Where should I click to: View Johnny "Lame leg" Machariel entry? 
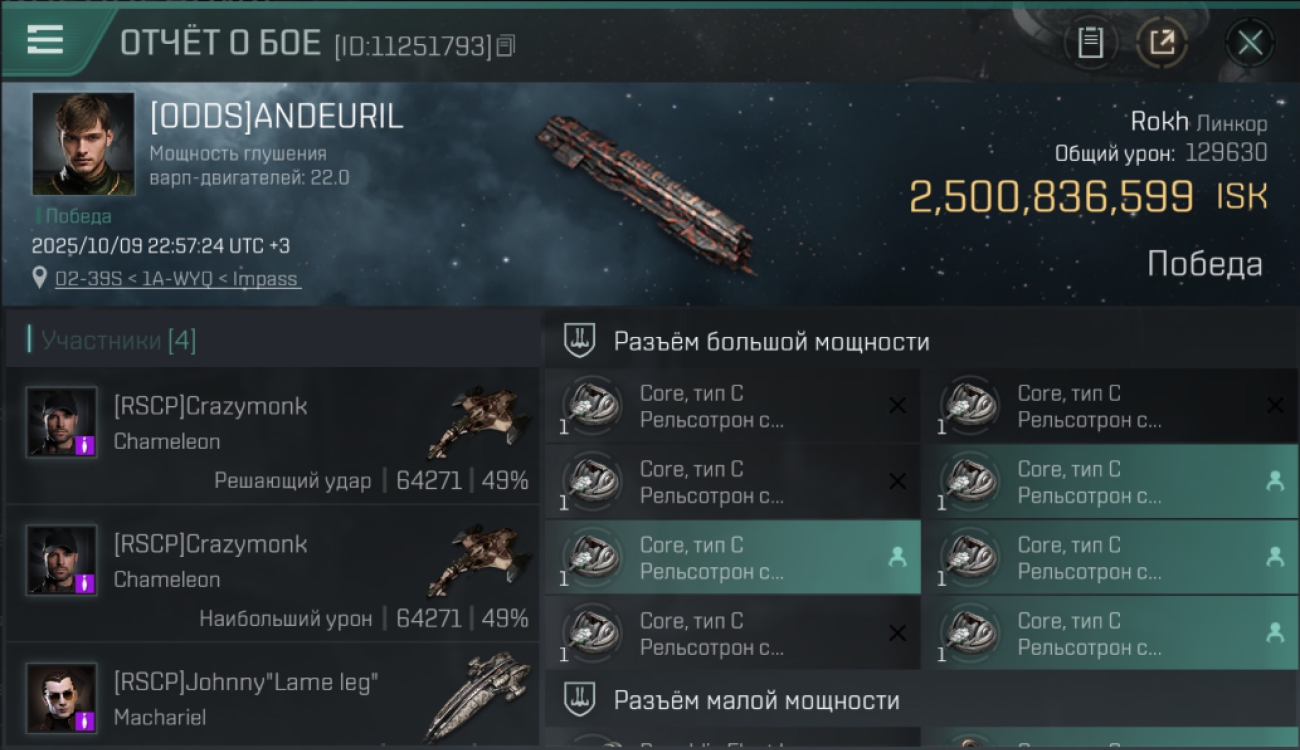272,696
